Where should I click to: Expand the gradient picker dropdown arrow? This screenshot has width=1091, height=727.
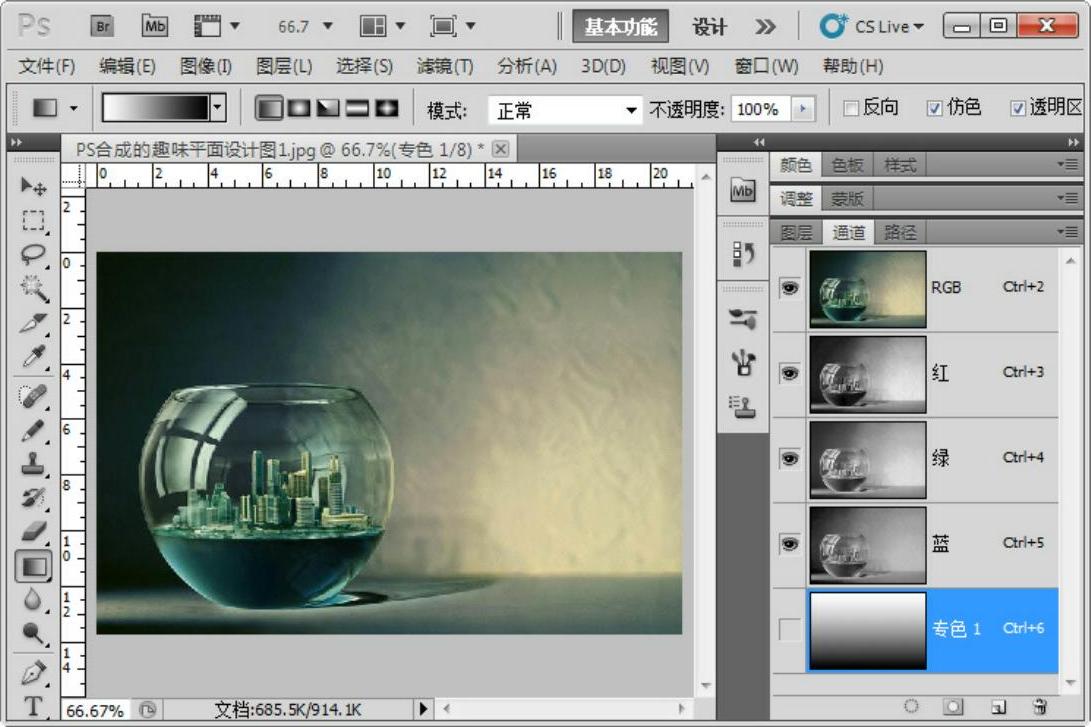click(x=219, y=108)
